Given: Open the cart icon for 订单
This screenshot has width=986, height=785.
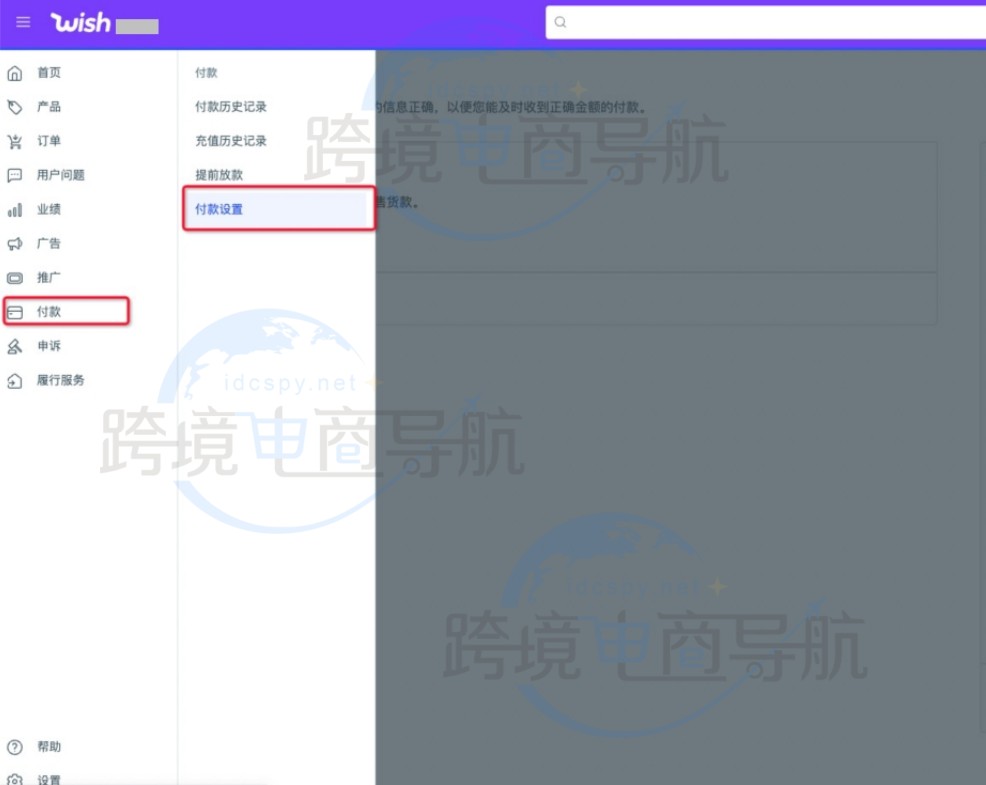Looking at the screenshot, I should pyautogui.click(x=15, y=141).
